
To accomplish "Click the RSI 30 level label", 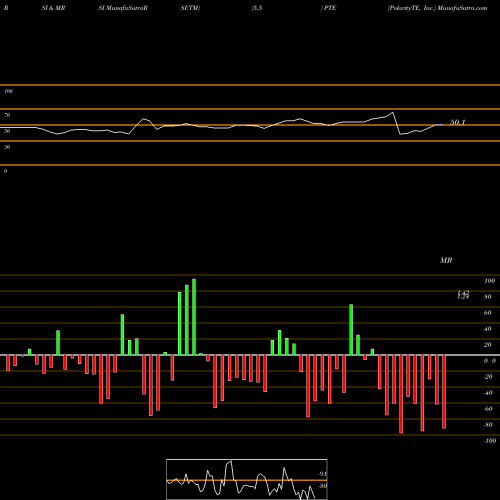I will tap(7, 147).
